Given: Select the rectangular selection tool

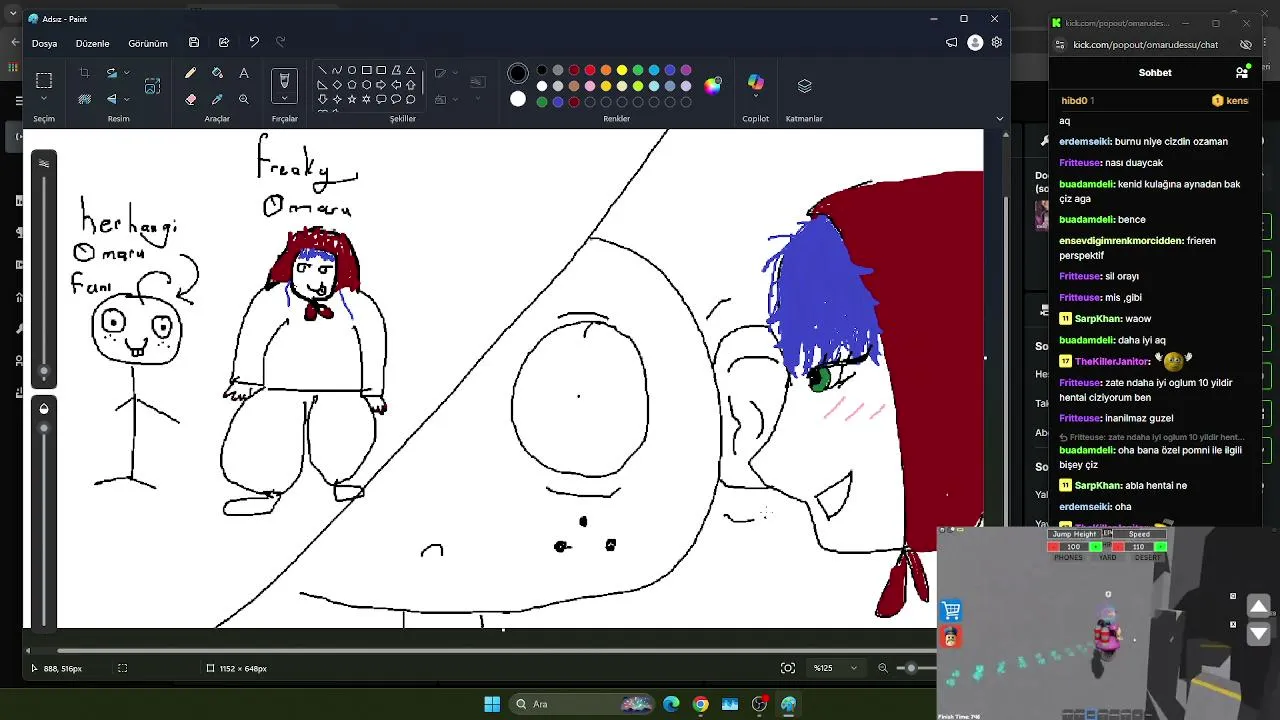Looking at the screenshot, I should coord(44,80).
